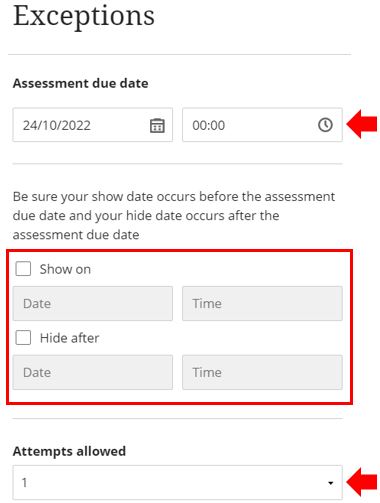The width and height of the screenshot is (380, 503).
Task: Open the clock time picker icon
Action: [325, 125]
